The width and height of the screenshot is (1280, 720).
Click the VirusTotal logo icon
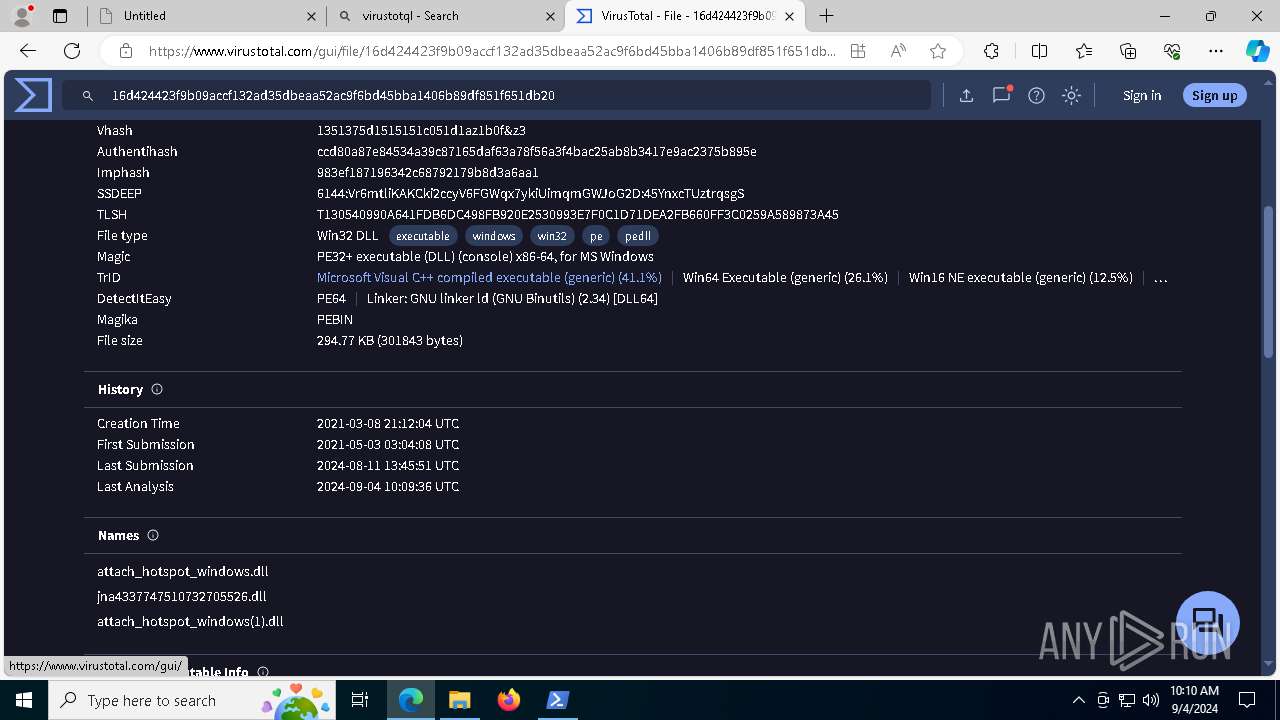pyautogui.click(x=33, y=95)
